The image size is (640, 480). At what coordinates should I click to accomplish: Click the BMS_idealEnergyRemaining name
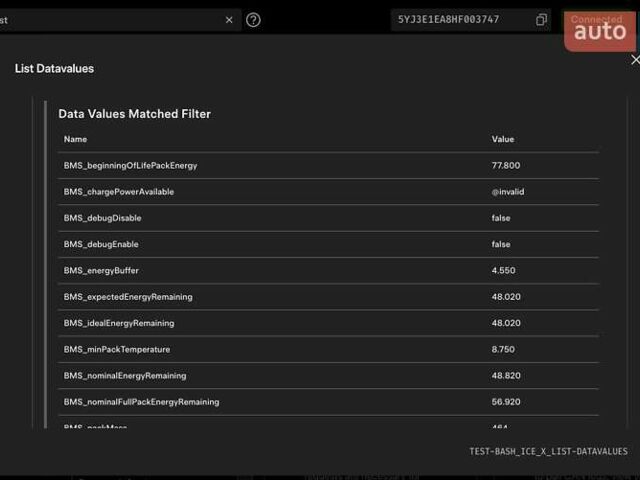tap(119, 323)
